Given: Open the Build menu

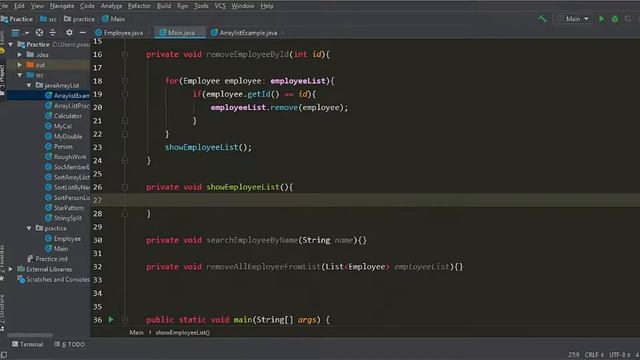Looking at the screenshot, I should [164, 6].
